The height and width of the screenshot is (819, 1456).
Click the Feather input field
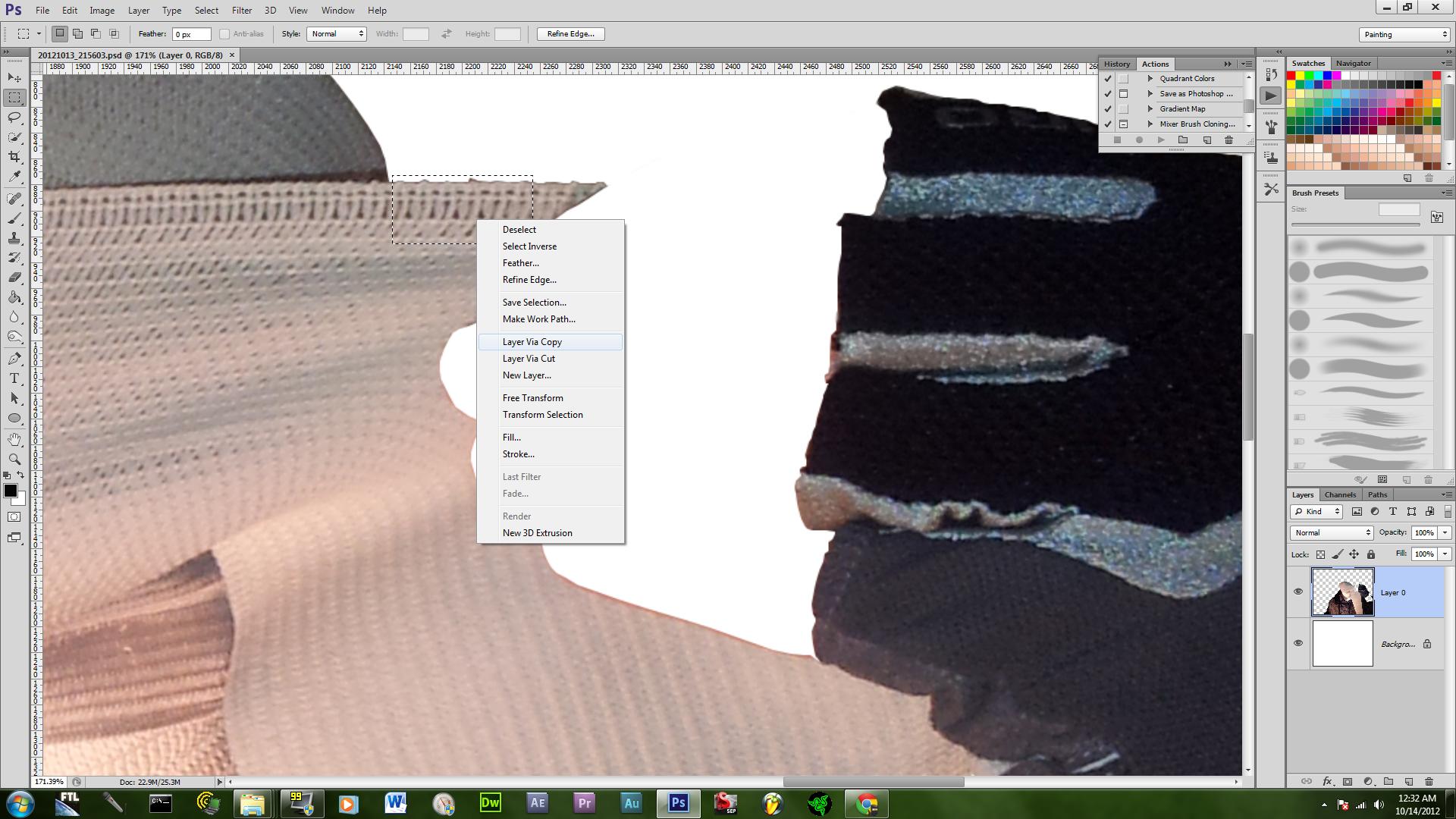[191, 34]
